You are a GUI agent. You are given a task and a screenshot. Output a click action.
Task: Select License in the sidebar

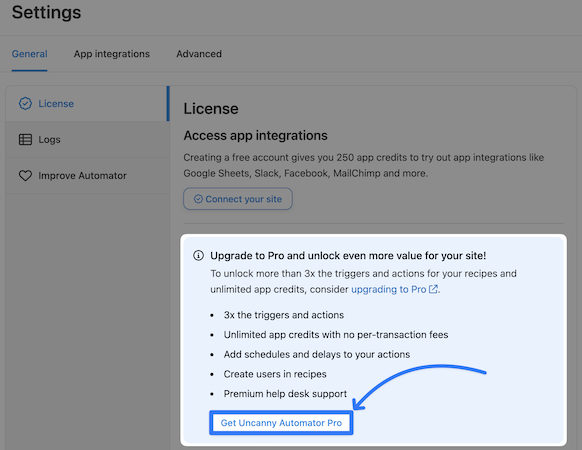tap(87, 104)
